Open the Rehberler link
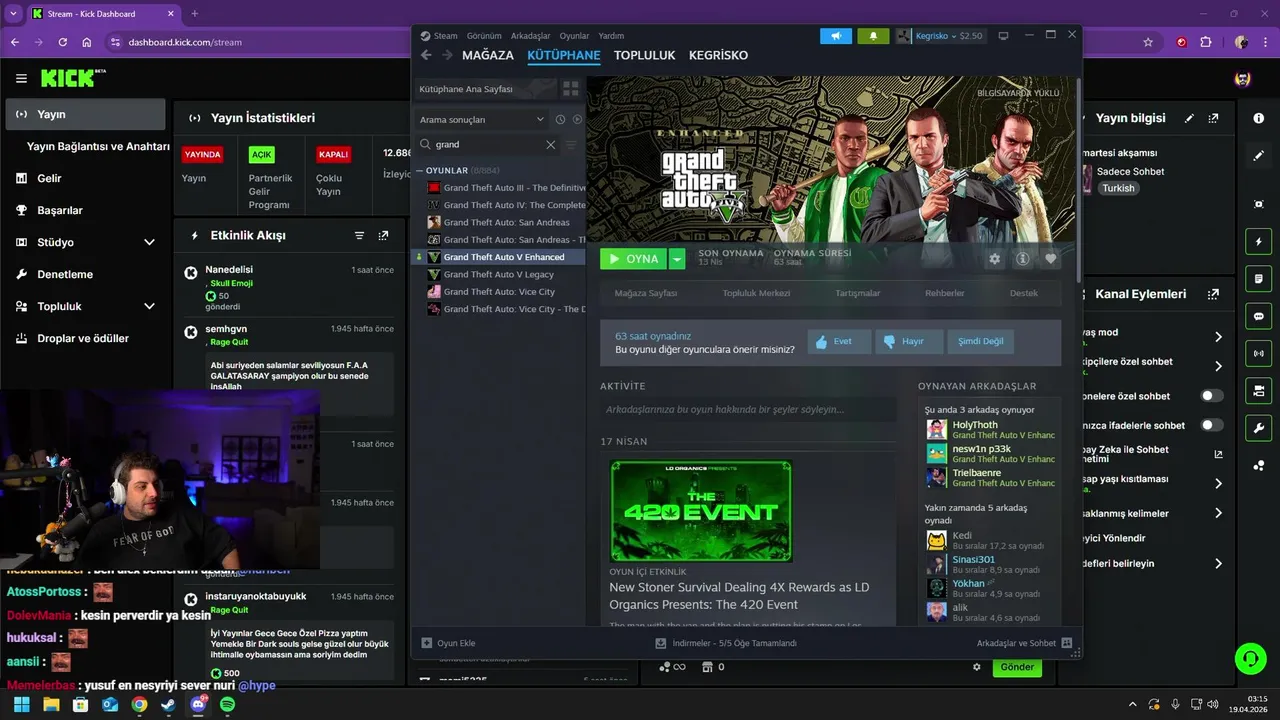The width and height of the screenshot is (1280, 720). pyautogui.click(x=945, y=293)
